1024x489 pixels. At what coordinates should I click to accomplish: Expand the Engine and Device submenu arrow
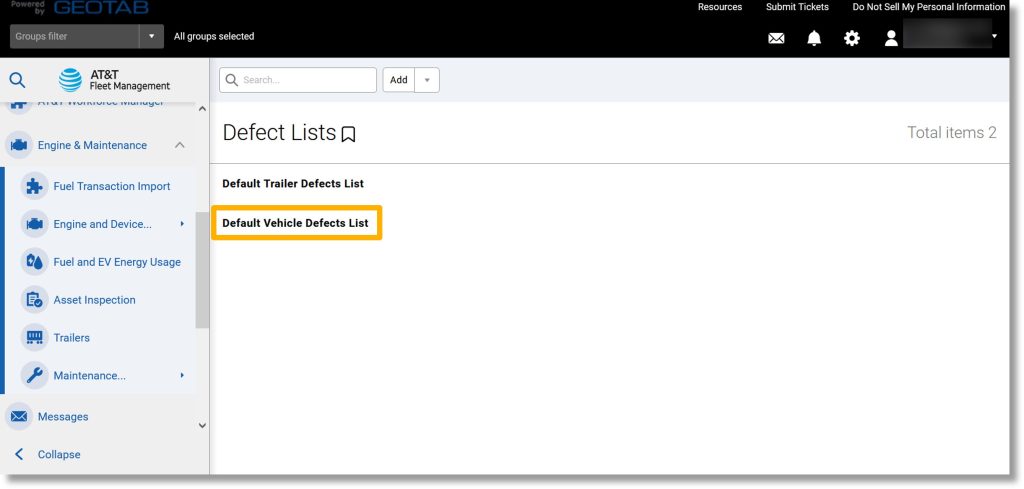coord(182,224)
